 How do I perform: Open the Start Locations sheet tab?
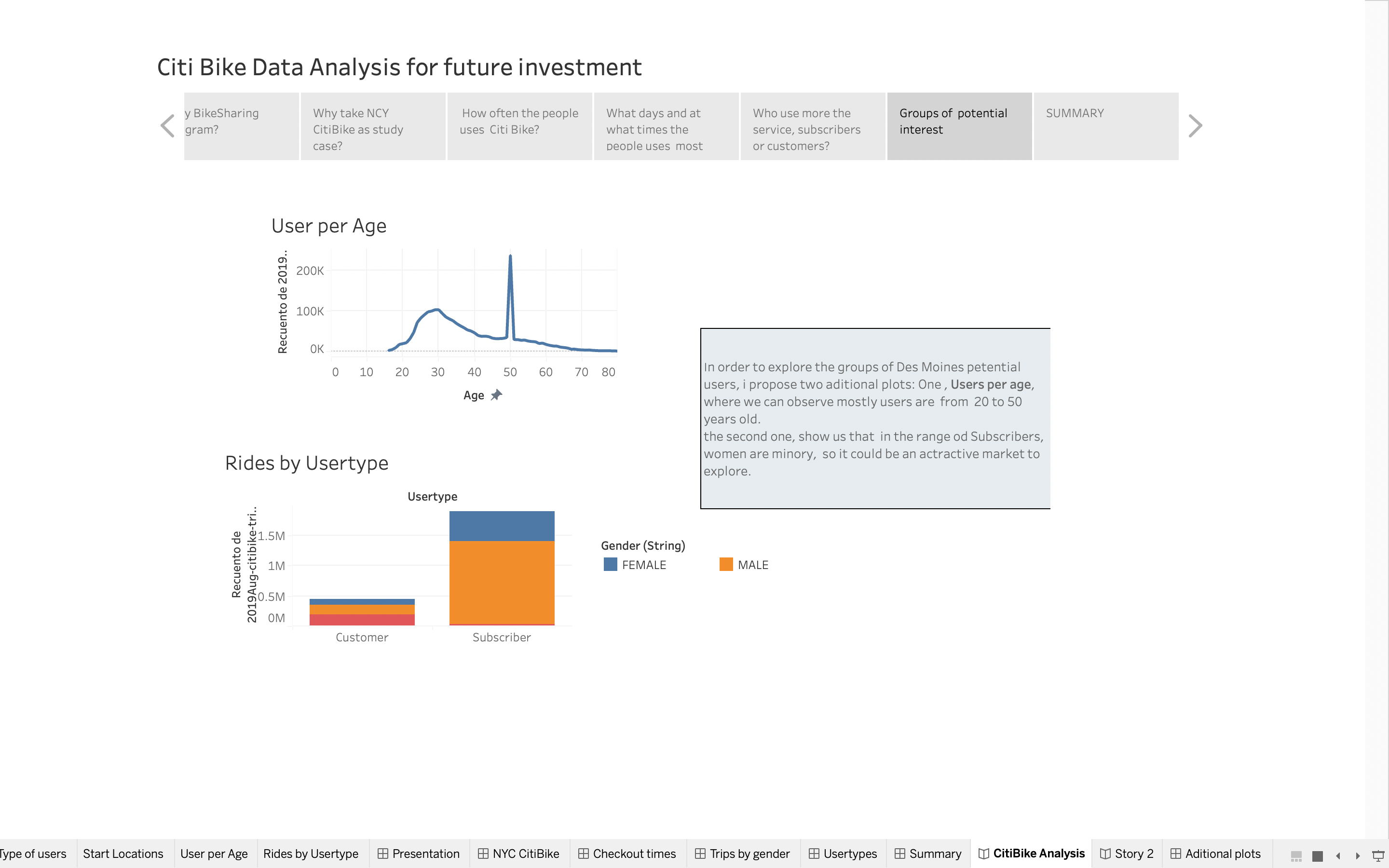tap(123, 854)
